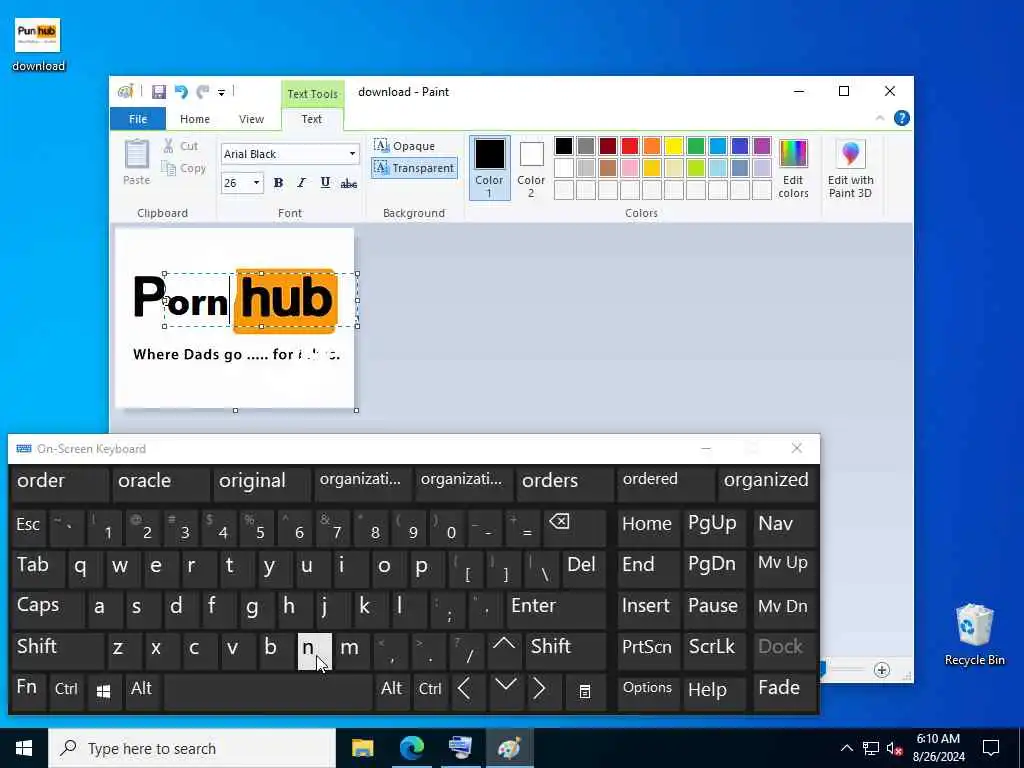Toggle Italic text formatting
The width and height of the screenshot is (1024, 768).
tap(301, 183)
